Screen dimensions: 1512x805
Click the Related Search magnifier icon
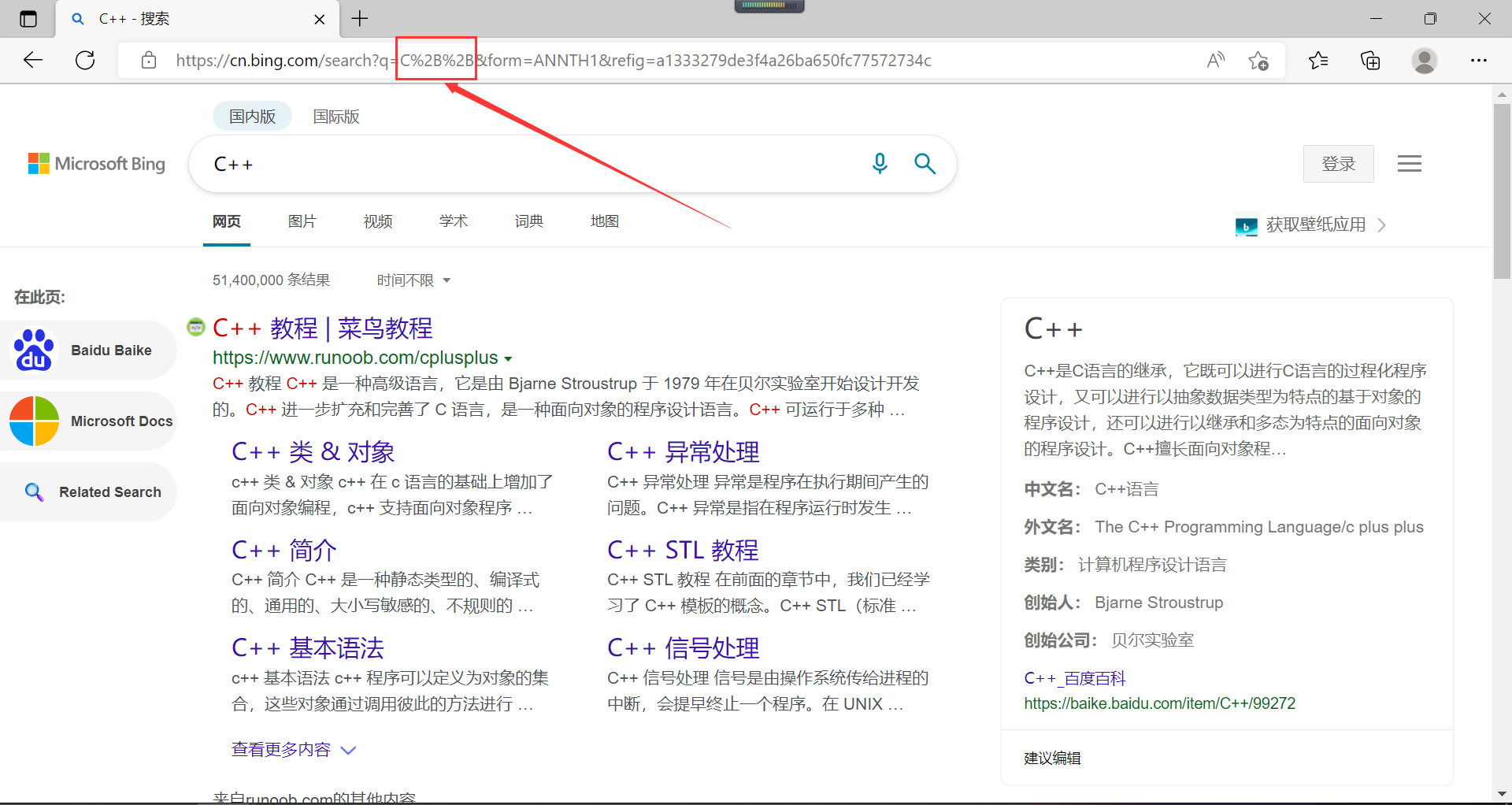34,492
